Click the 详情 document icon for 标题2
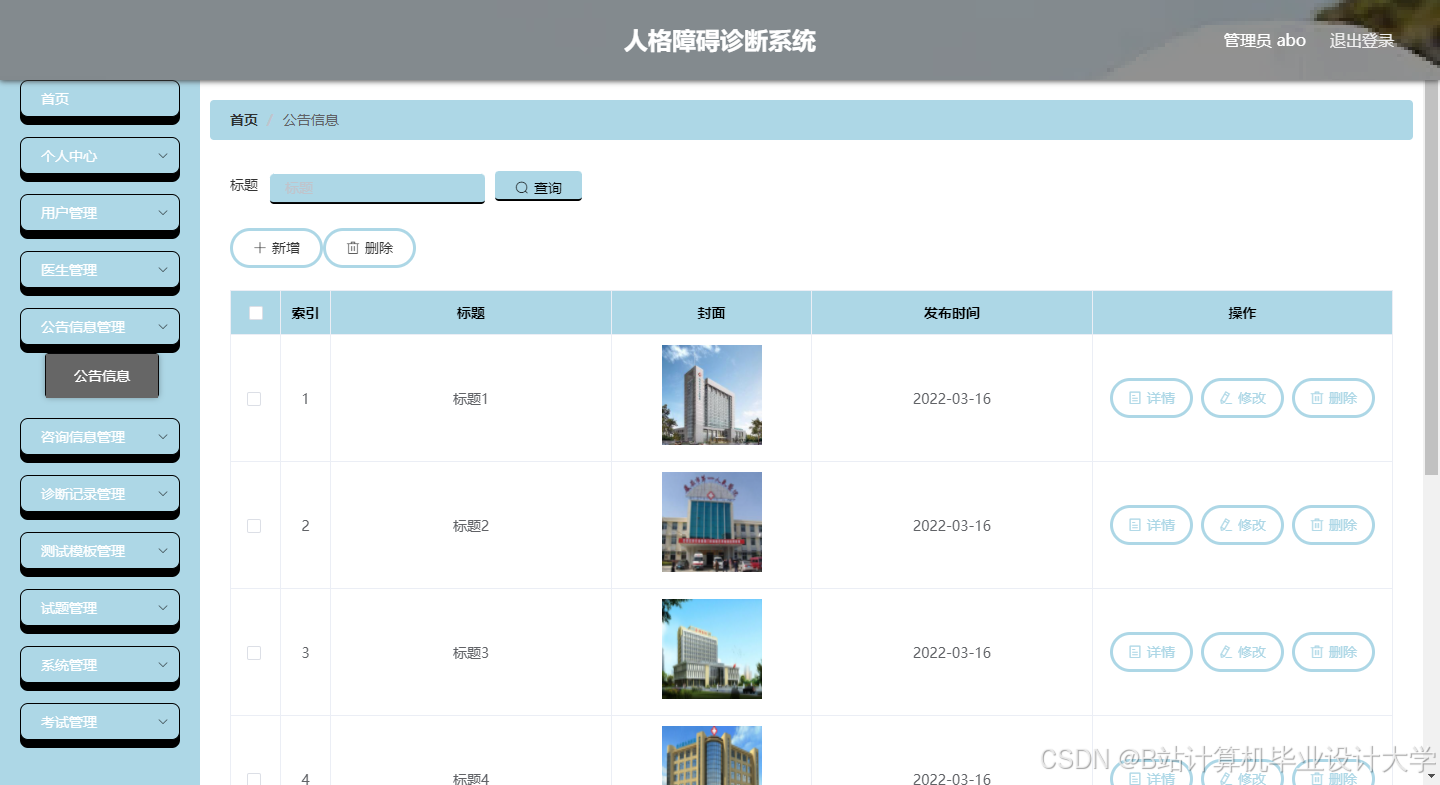This screenshot has width=1440, height=785. point(1135,525)
